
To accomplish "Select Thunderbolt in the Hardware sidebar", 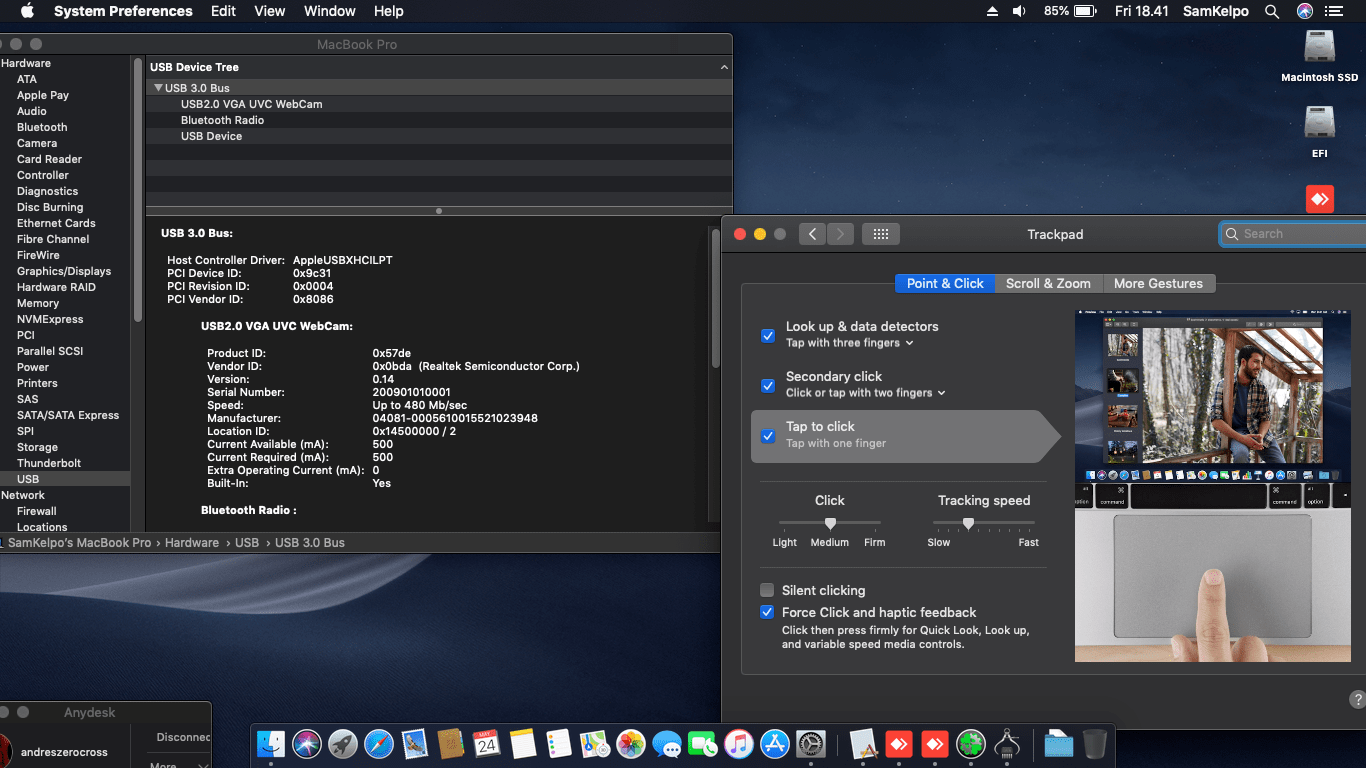I will click(49, 463).
